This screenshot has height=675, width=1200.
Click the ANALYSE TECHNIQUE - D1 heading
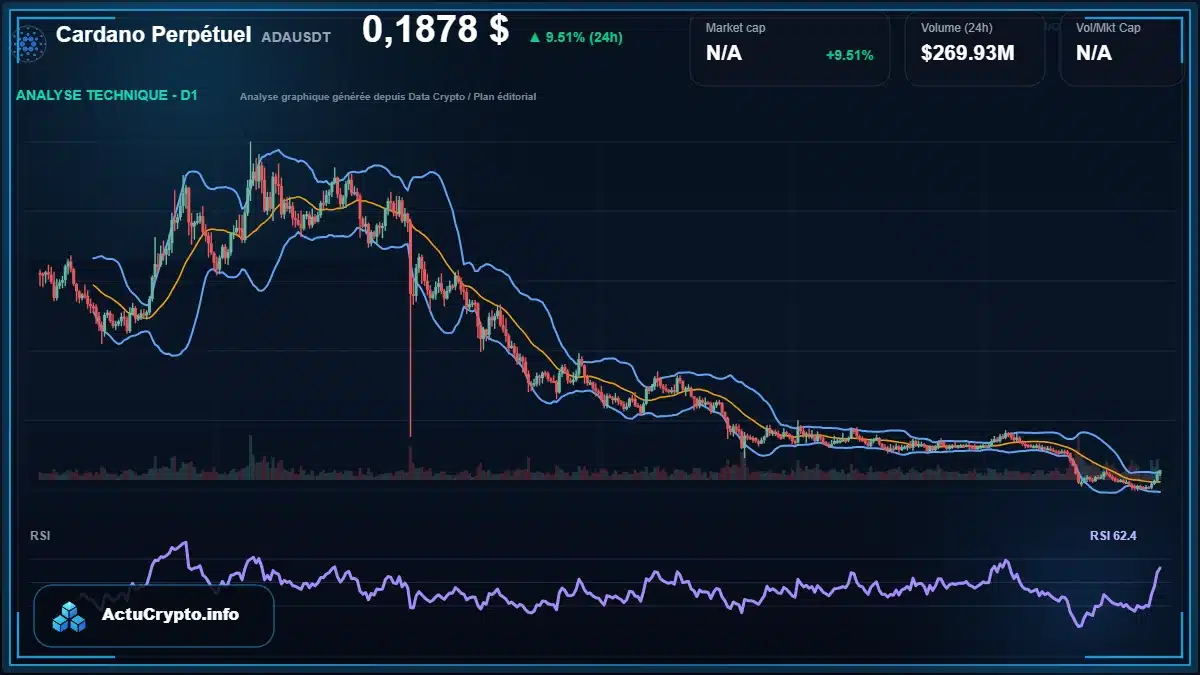pyautogui.click(x=107, y=96)
